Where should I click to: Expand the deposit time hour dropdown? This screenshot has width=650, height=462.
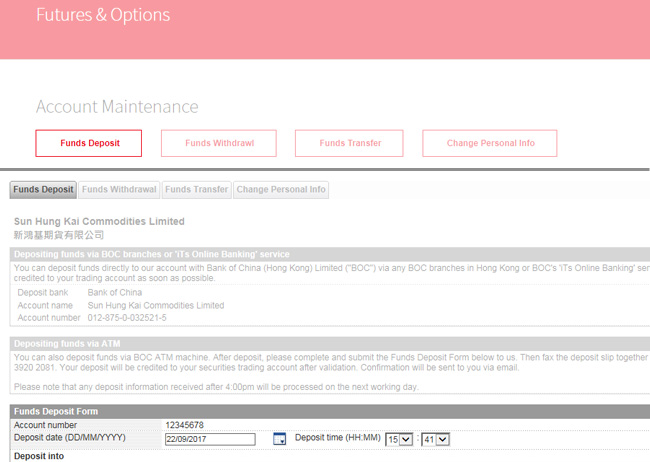click(399, 439)
